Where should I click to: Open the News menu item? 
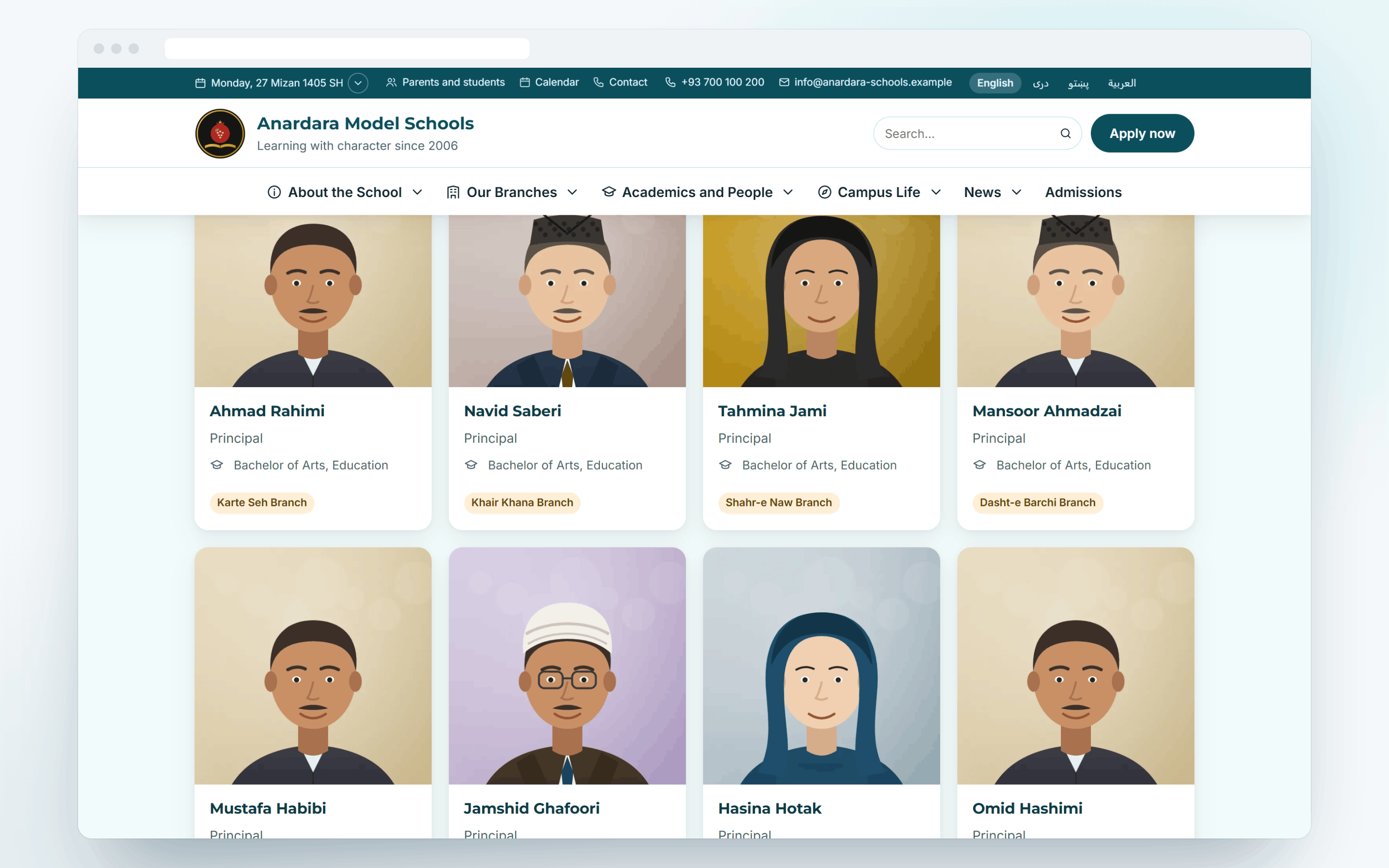(982, 192)
